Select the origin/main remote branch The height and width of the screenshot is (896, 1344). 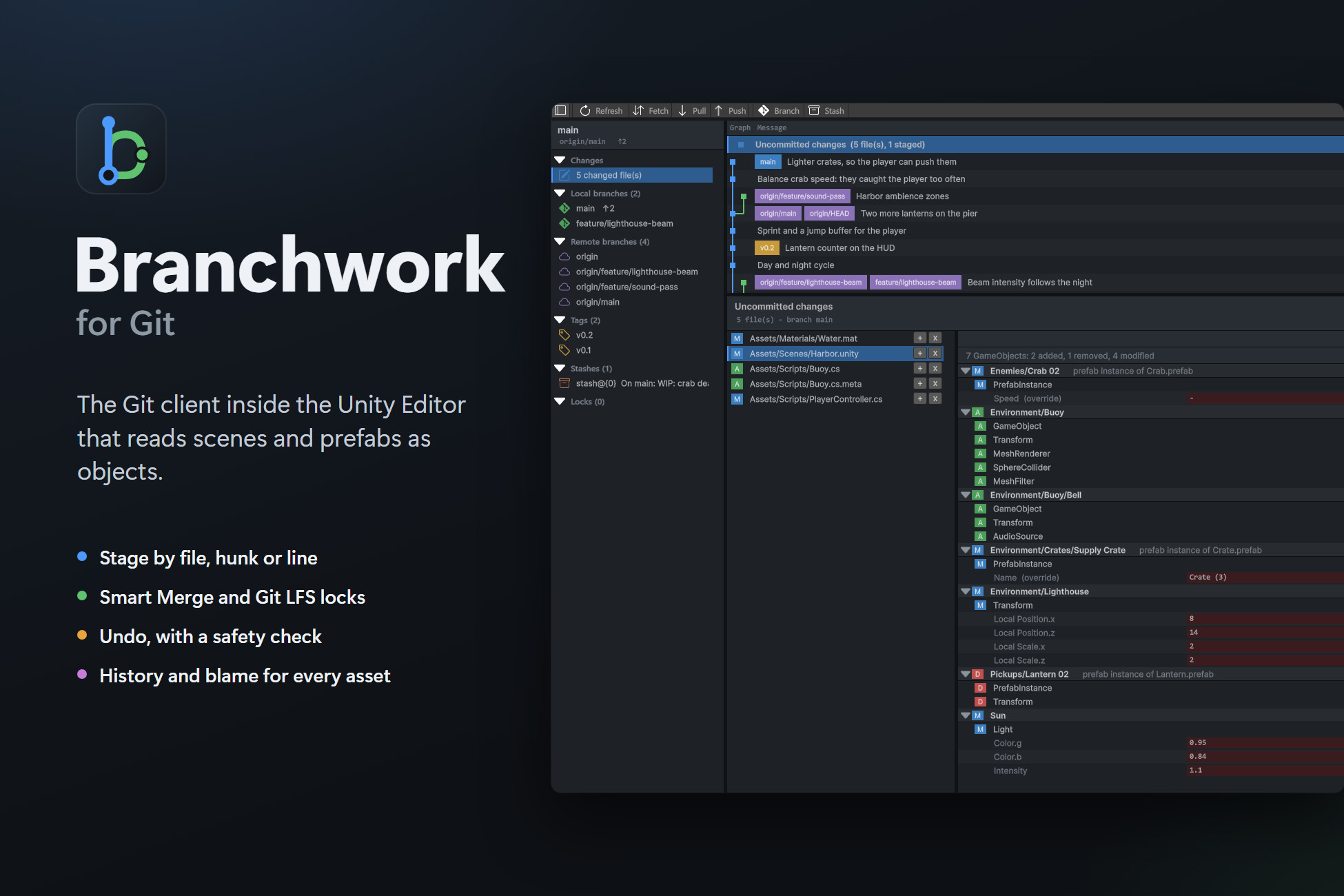tap(632, 302)
